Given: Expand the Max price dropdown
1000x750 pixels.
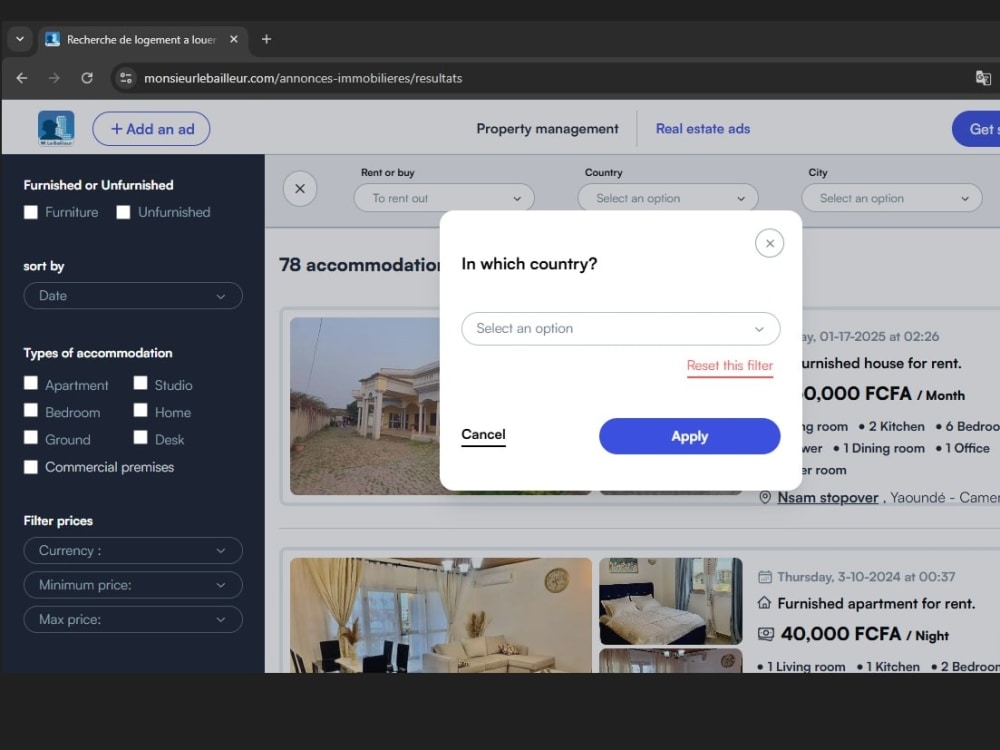Looking at the screenshot, I should click(x=133, y=619).
